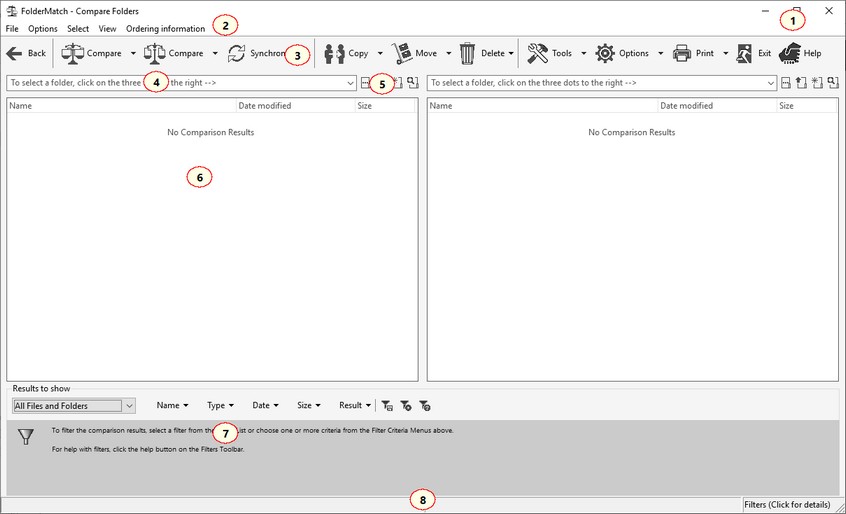Expand the Options toolbar dropdown arrow
This screenshot has width=846, height=514.
(660, 53)
